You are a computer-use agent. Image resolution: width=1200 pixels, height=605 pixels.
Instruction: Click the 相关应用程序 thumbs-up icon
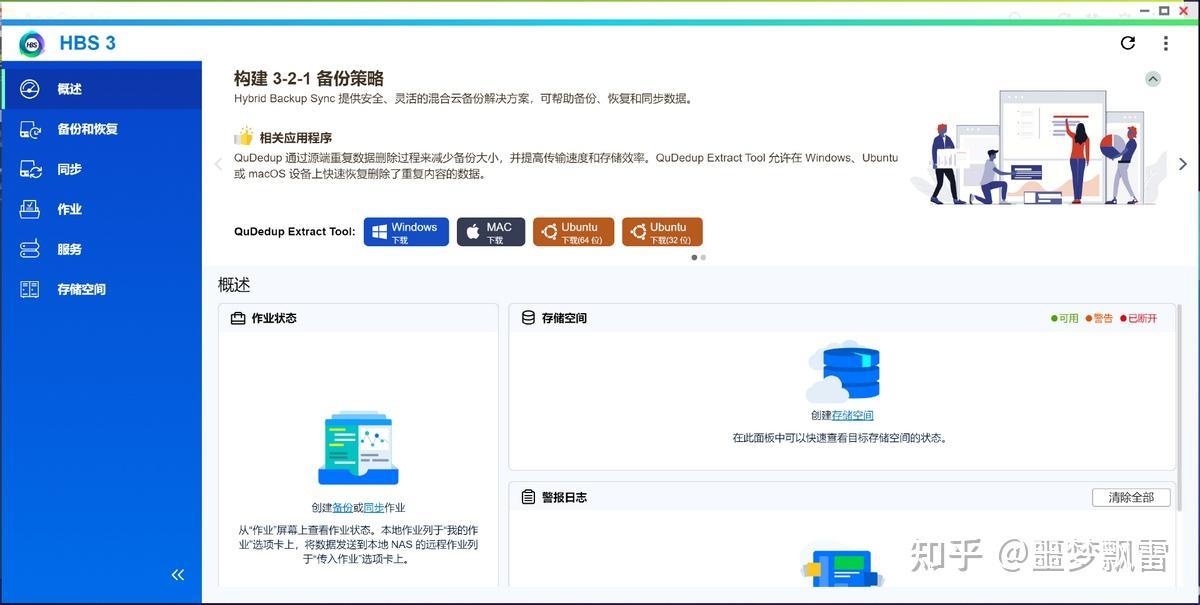[x=244, y=137]
